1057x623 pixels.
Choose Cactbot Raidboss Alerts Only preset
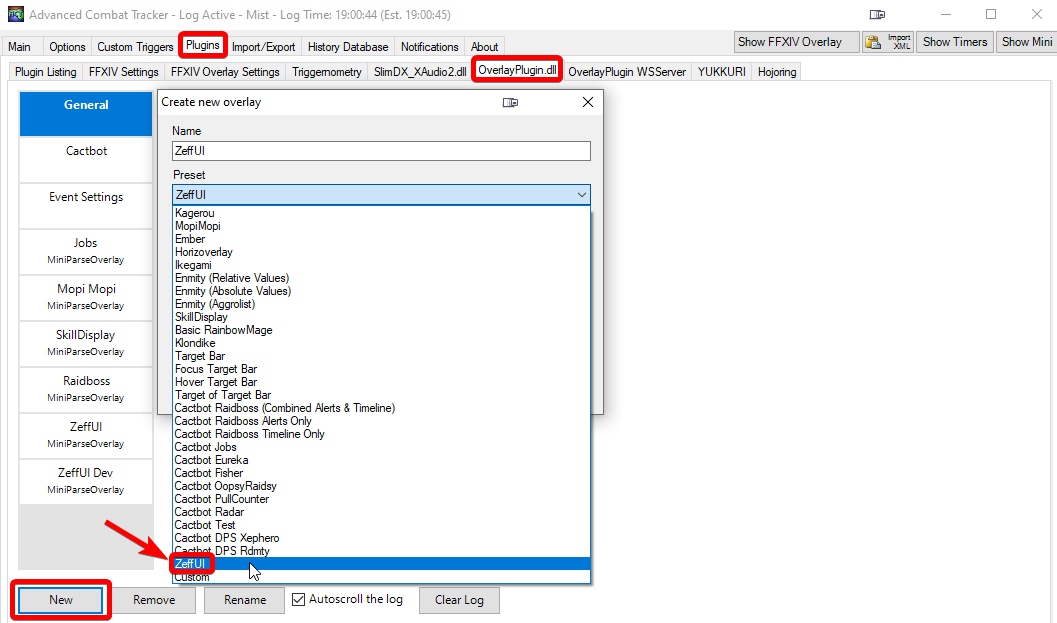(382, 421)
